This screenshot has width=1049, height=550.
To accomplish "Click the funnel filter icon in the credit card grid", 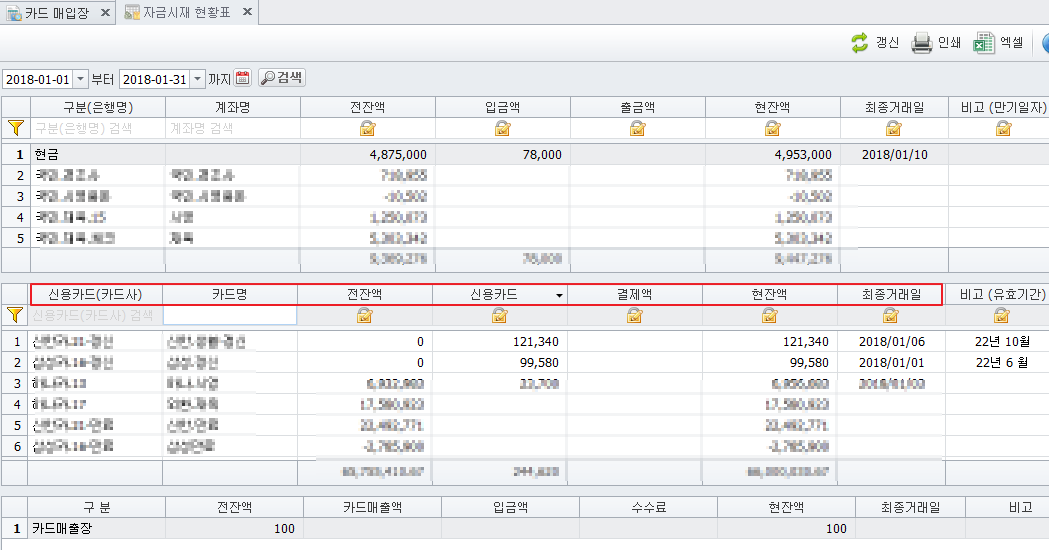I will (x=15, y=315).
